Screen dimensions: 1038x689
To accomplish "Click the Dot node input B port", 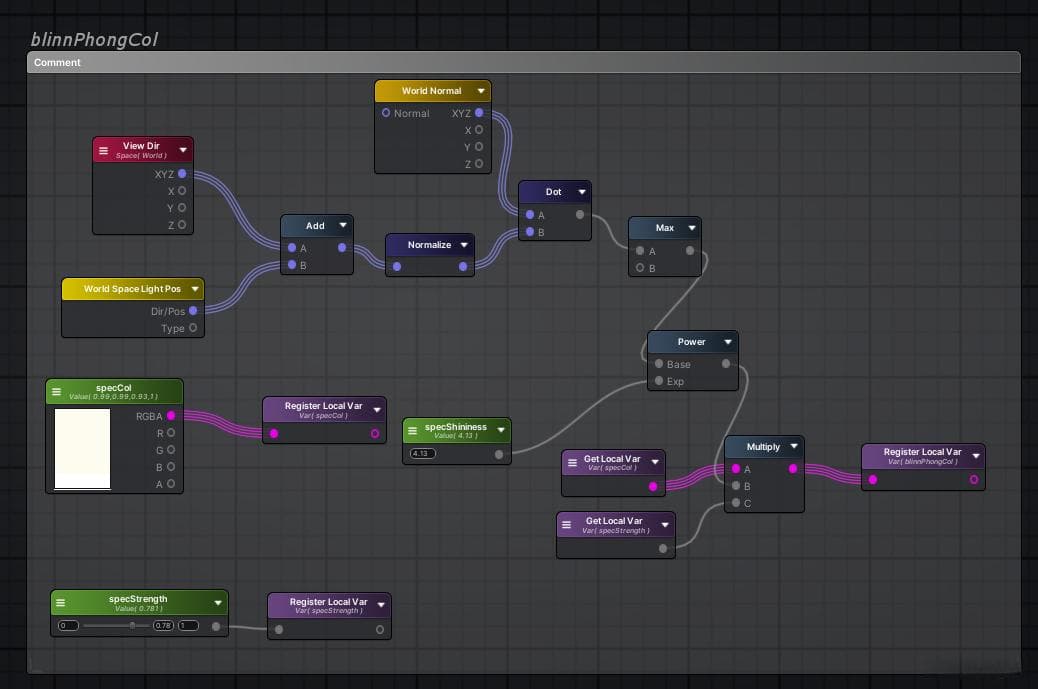I will [x=530, y=232].
